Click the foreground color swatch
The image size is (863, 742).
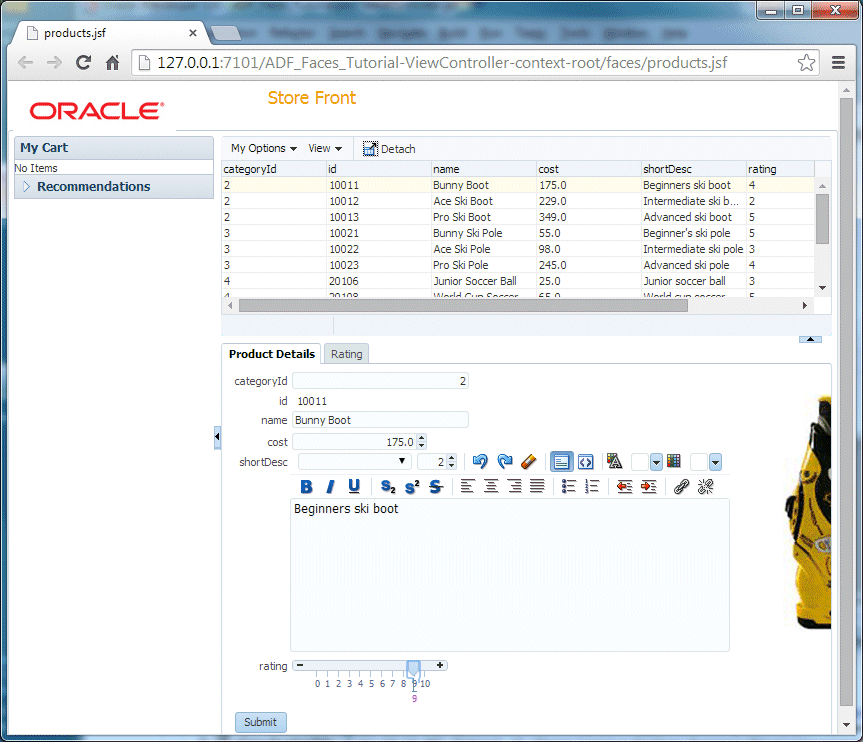click(640, 462)
